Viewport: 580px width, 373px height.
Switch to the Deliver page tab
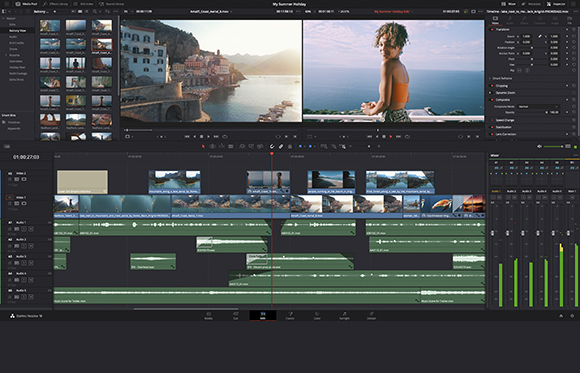tap(371, 316)
